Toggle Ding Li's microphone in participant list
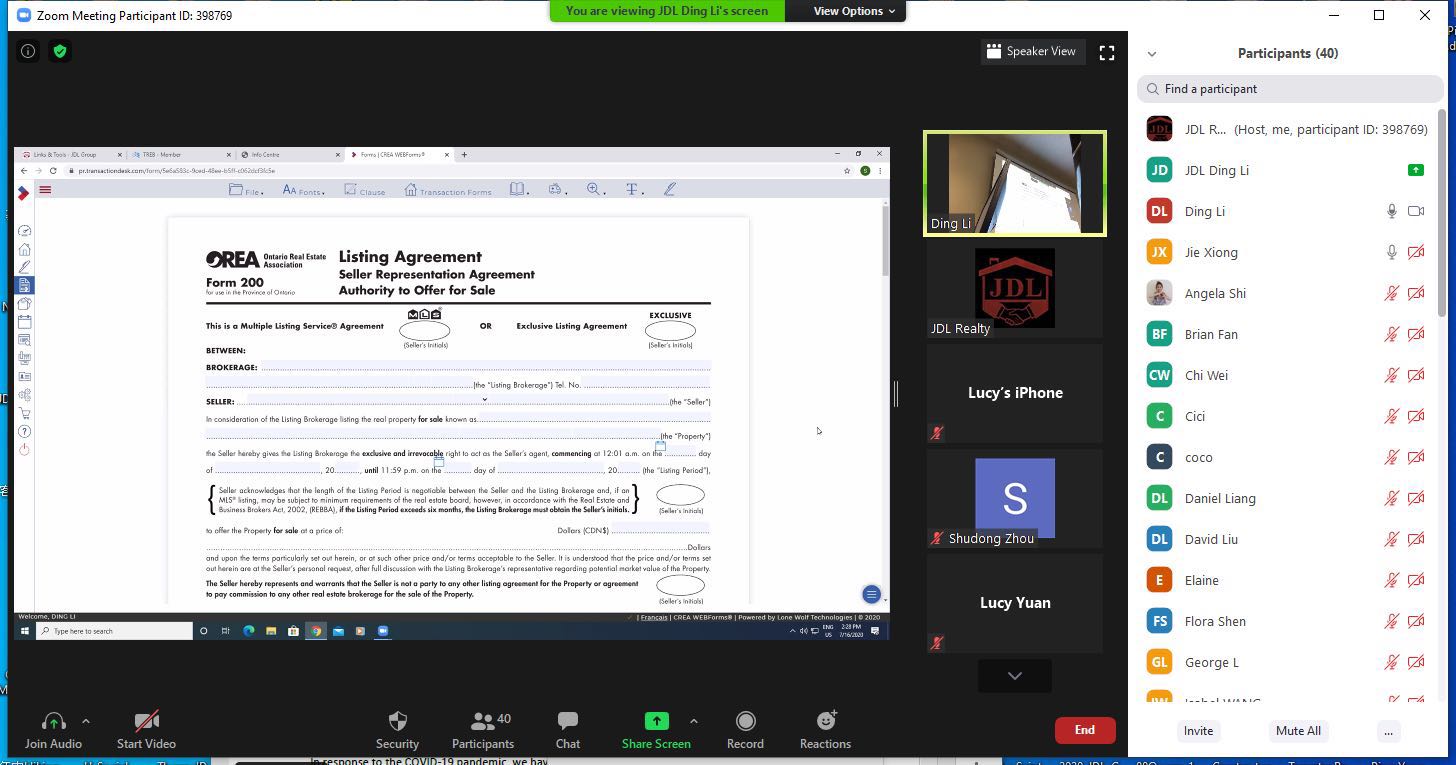 1391,211
